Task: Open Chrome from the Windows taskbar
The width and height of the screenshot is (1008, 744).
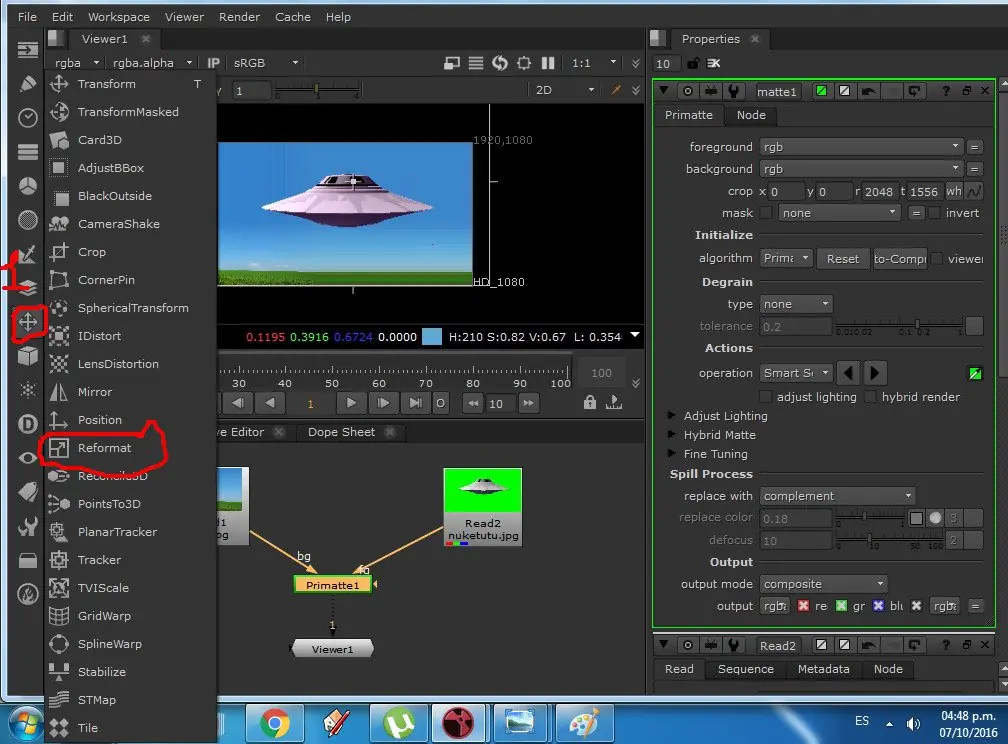Action: [x=275, y=724]
